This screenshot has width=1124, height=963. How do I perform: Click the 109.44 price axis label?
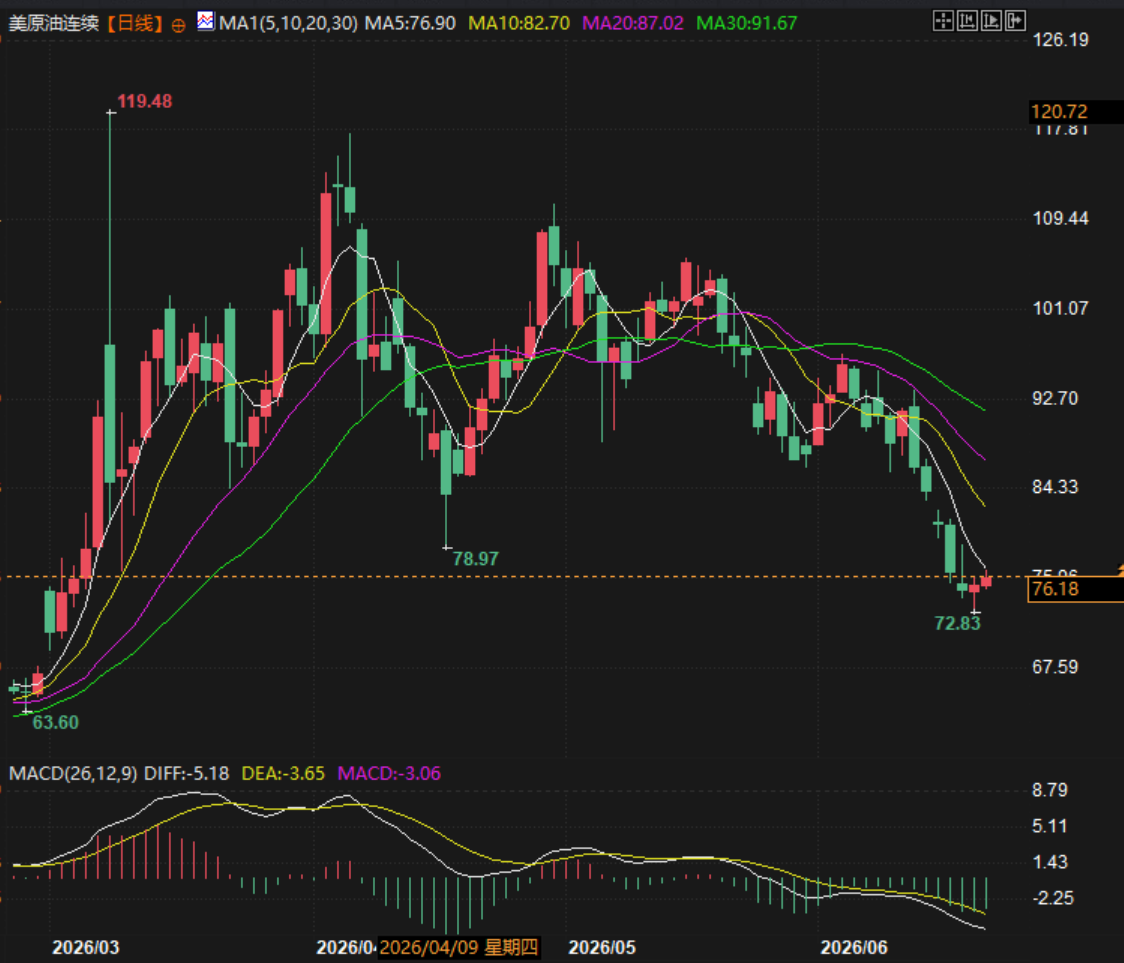(1060, 219)
